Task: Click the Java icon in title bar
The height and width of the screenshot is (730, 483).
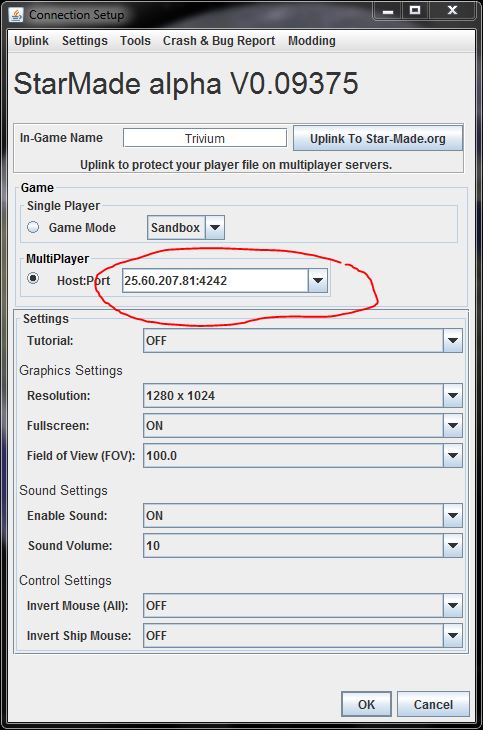Action: point(16,14)
